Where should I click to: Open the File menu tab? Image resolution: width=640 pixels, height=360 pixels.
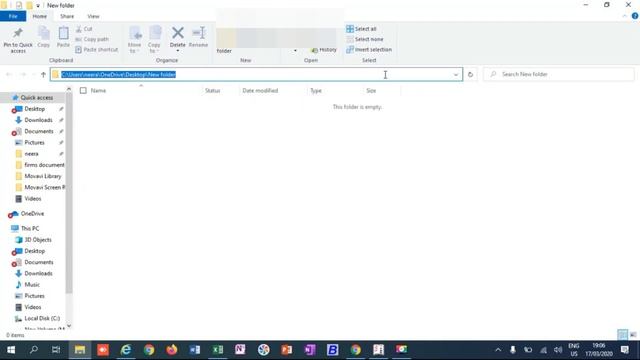13,16
